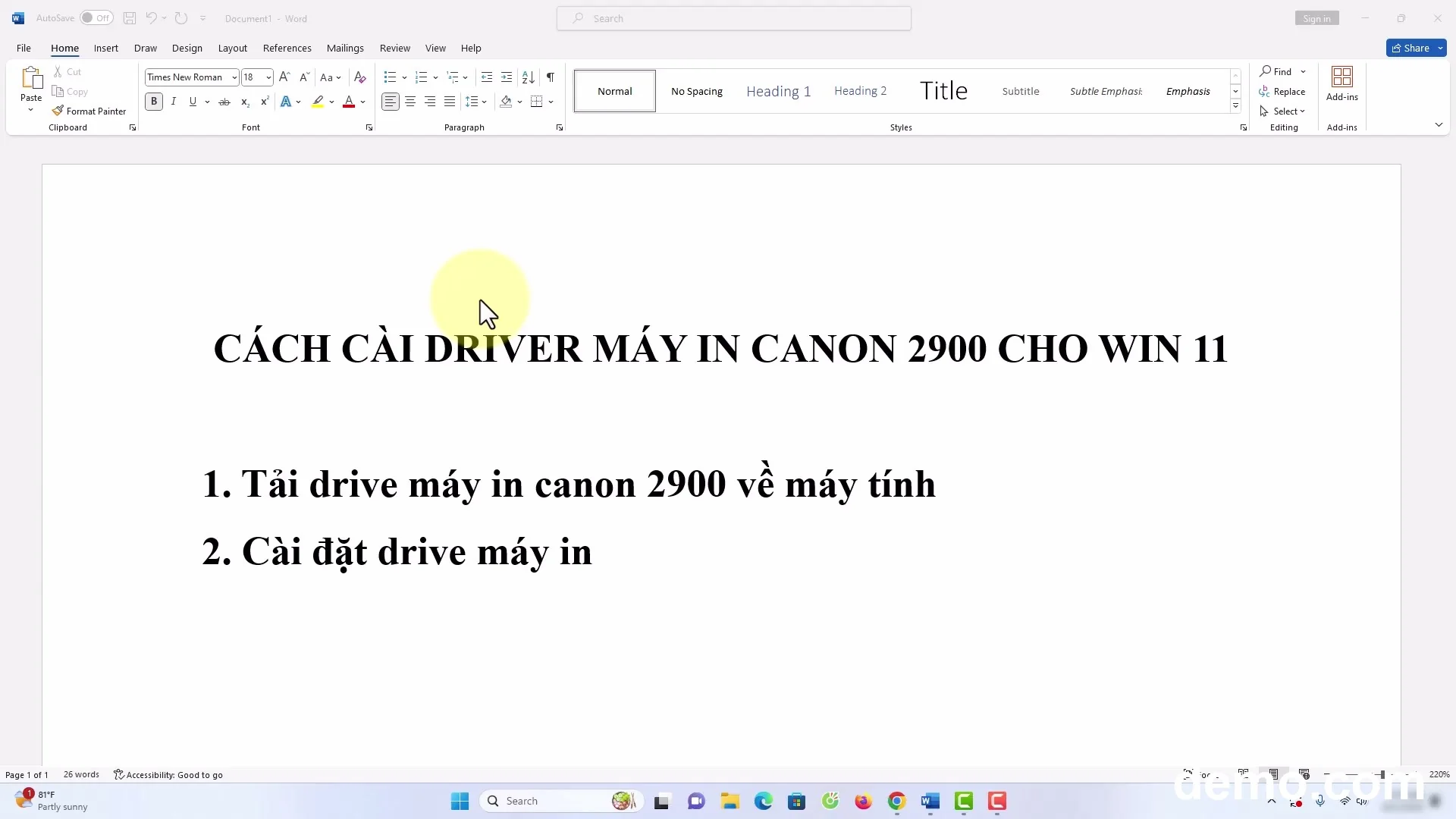
Task: Toggle AutoSave switch
Action: click(x=96, y=17)
